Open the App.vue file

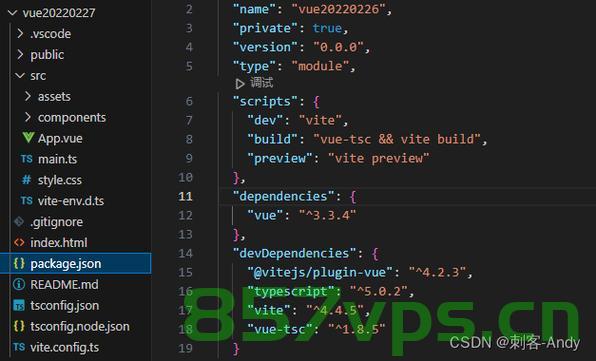(x=60, y=138)
